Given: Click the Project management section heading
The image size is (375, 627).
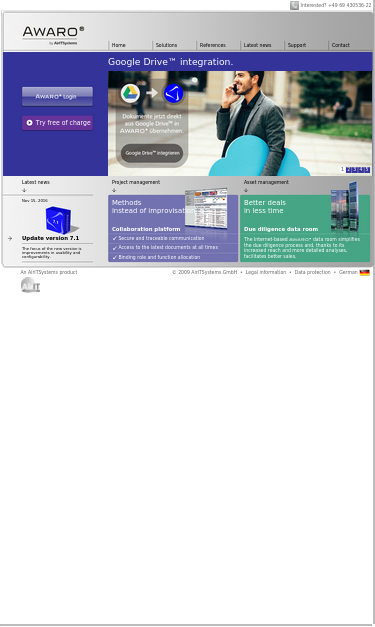Looking at the screenshot, I should [136, 182].
